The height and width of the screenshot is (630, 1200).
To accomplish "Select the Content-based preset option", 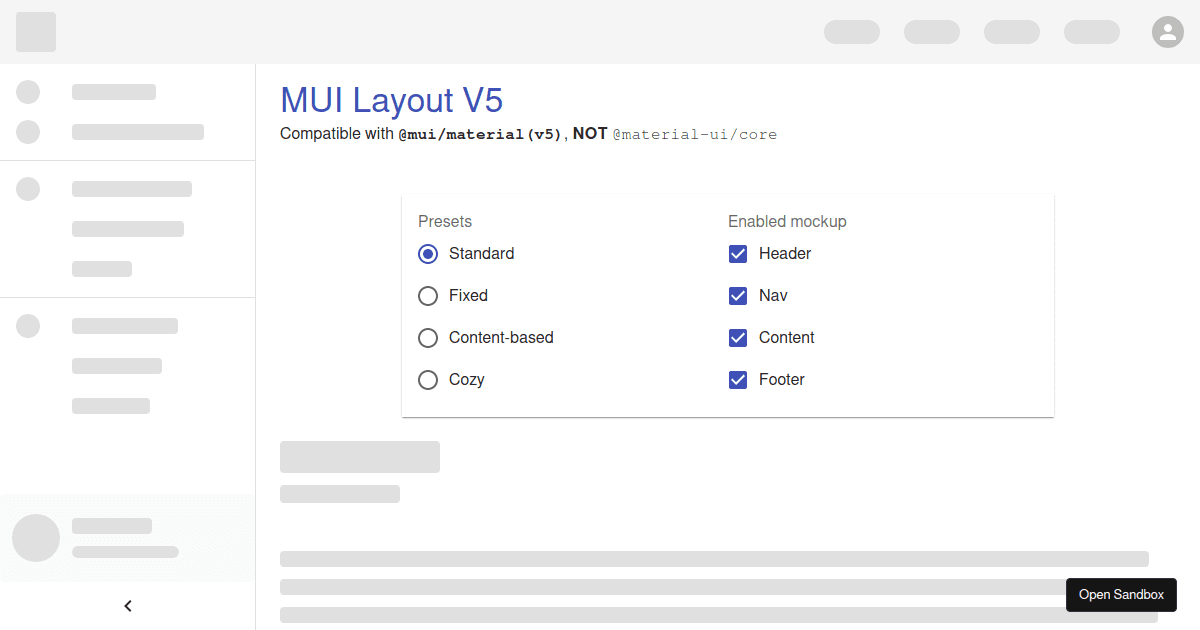I will pyautogui.click(x=428, y=337).
